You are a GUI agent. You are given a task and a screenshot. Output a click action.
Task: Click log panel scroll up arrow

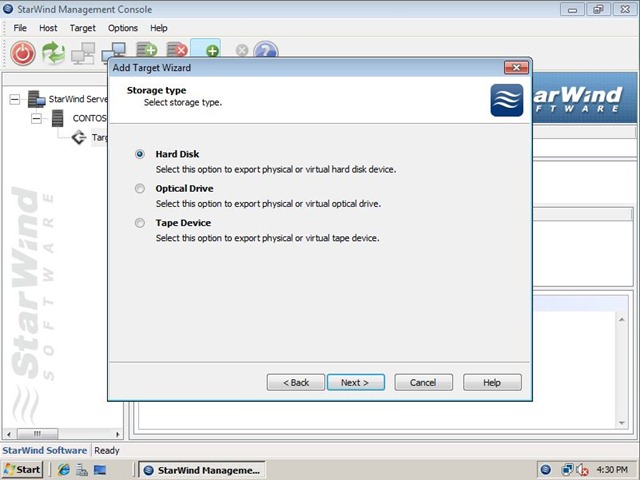pos(622,320)
